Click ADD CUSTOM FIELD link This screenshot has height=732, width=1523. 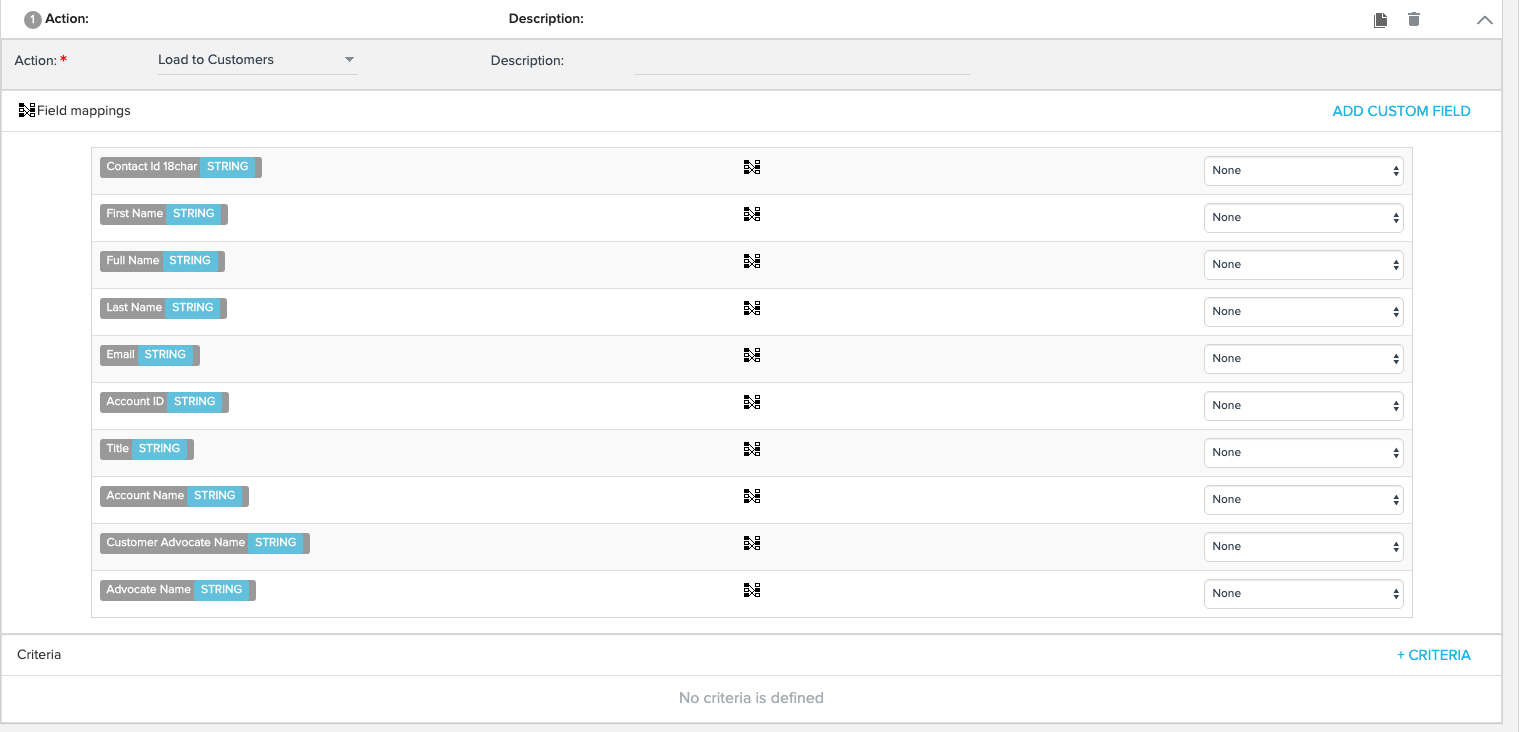(1401, 111)
